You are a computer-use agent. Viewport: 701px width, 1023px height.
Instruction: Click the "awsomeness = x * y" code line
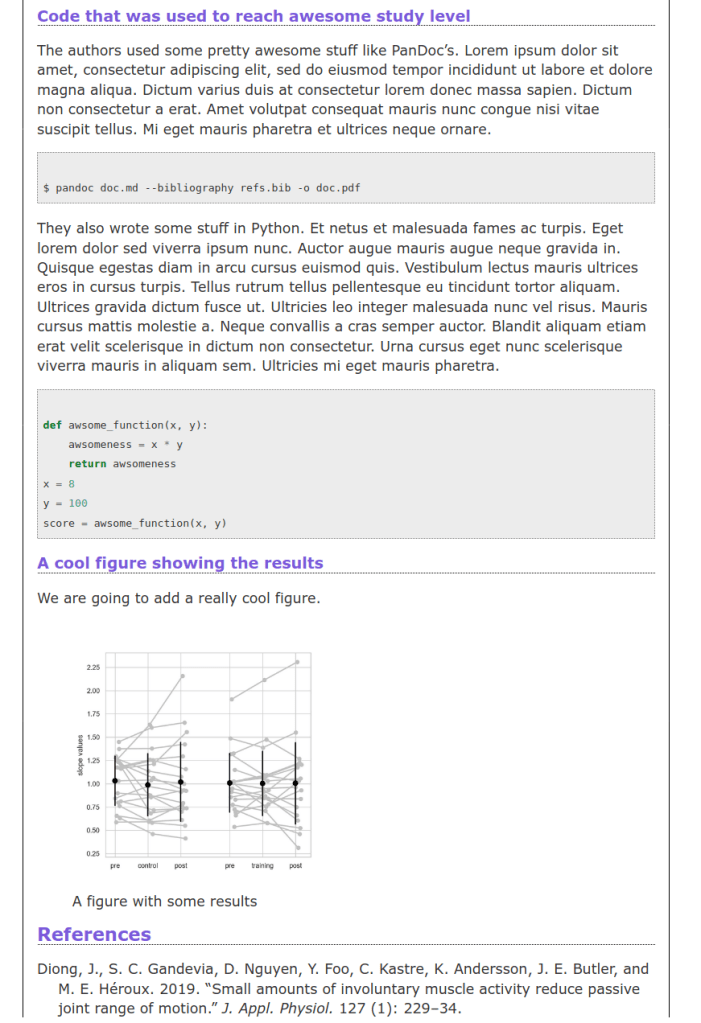click(125, 444)
